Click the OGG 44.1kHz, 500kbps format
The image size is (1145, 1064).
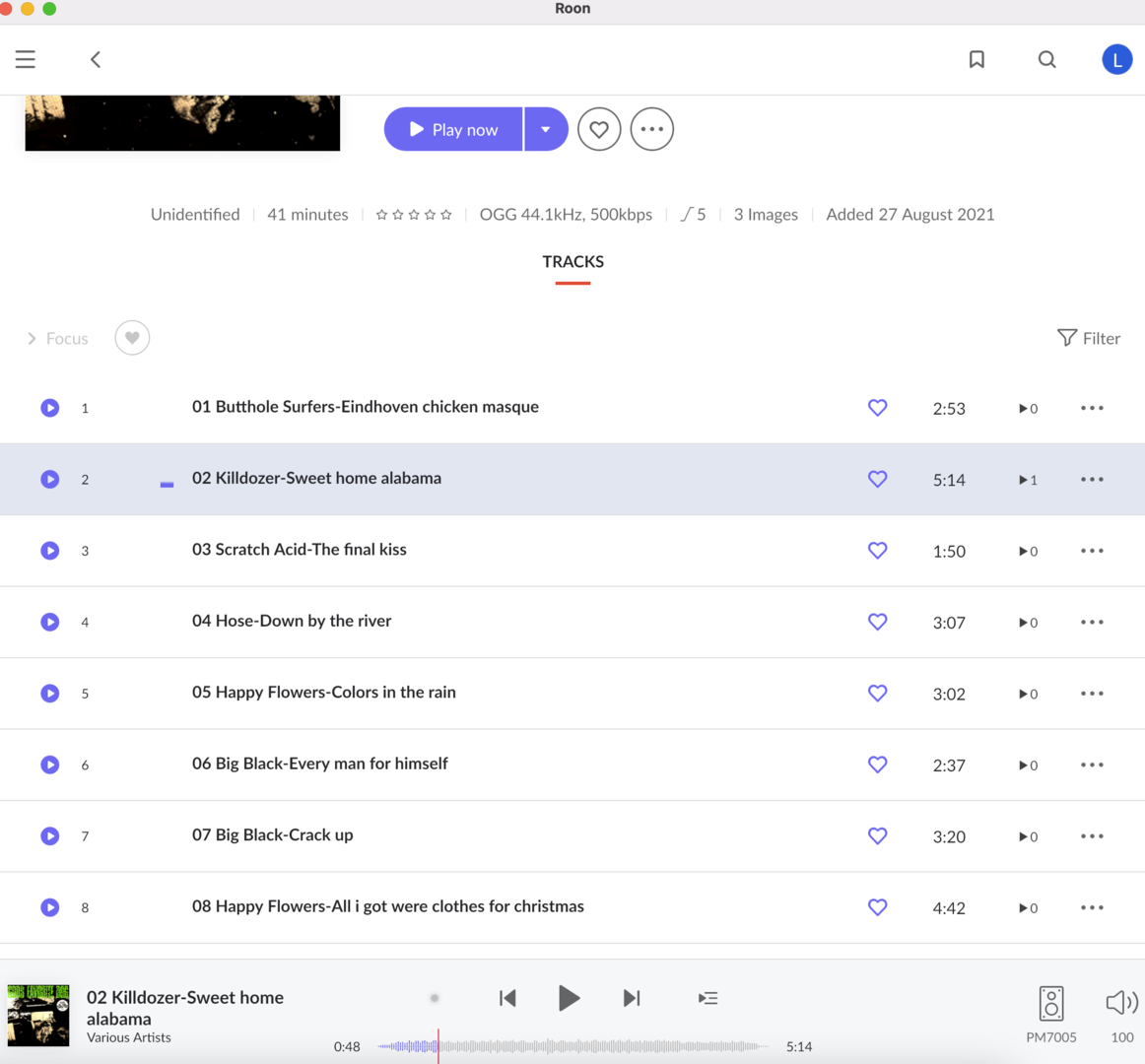pos(566,215)
